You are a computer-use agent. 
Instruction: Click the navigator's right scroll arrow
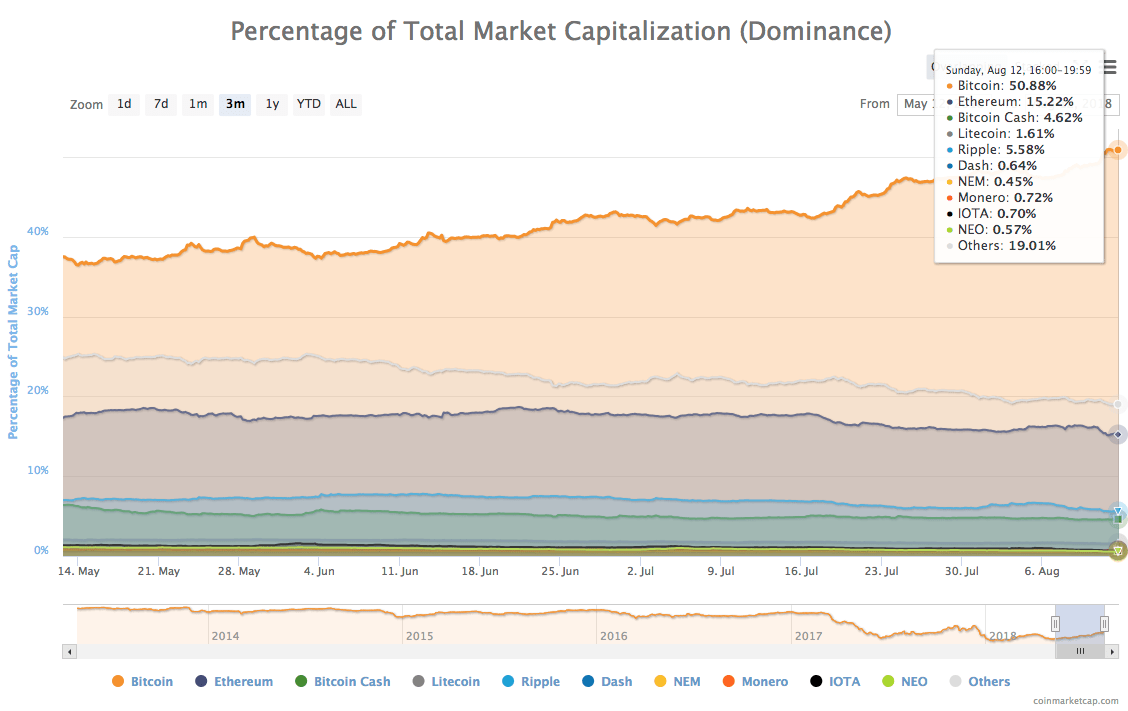[1113, 650]
